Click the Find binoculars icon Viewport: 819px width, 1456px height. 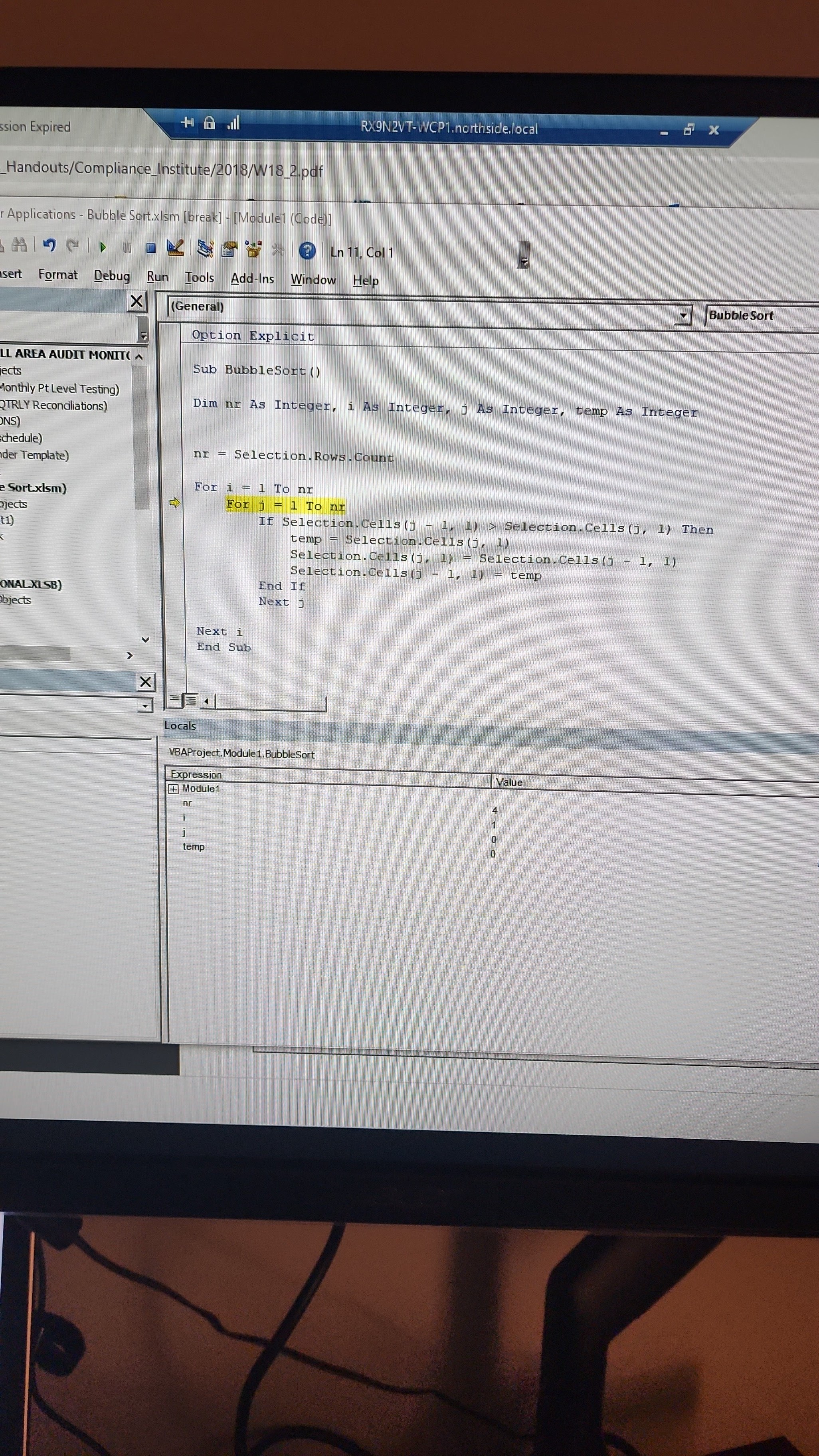(x=19, y=245)
